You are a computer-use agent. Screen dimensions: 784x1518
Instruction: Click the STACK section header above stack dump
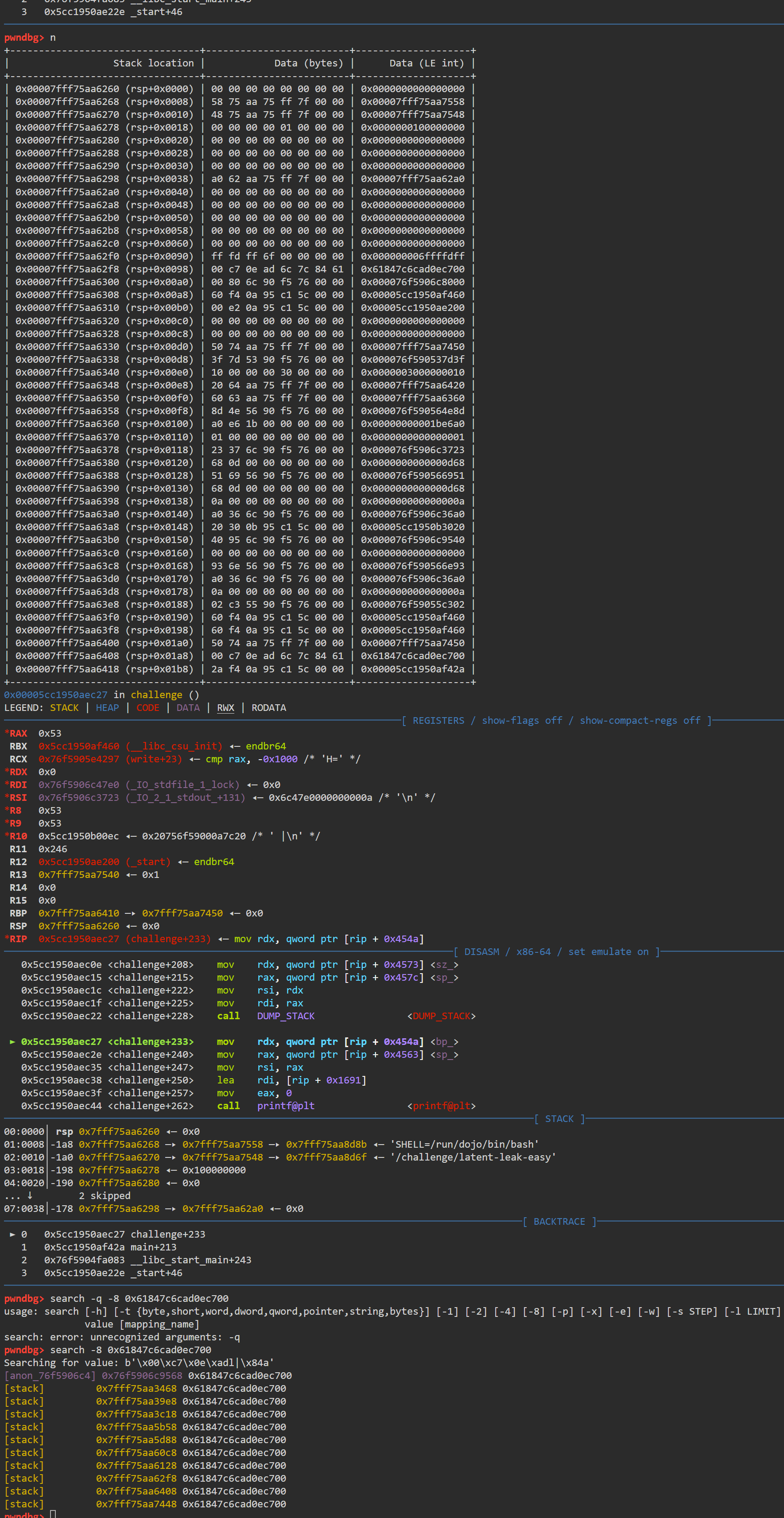[559, 1118]
